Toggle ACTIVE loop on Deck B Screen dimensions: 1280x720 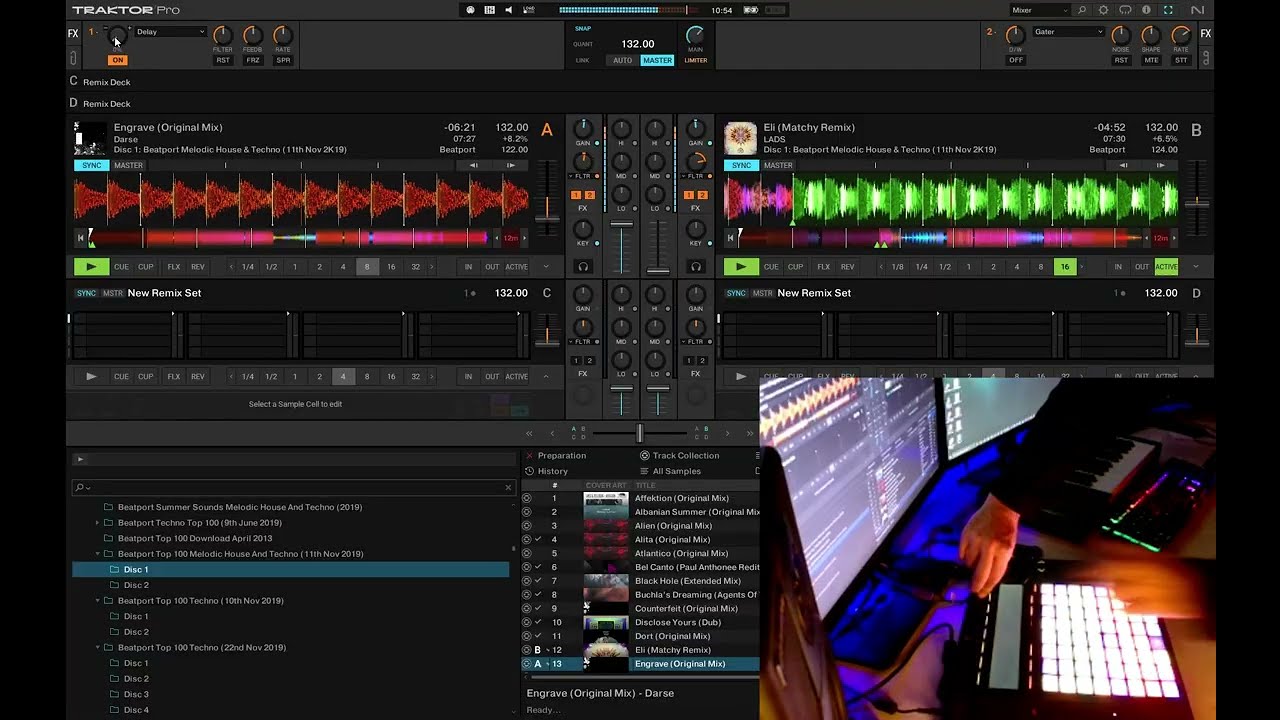[1166, 267]
